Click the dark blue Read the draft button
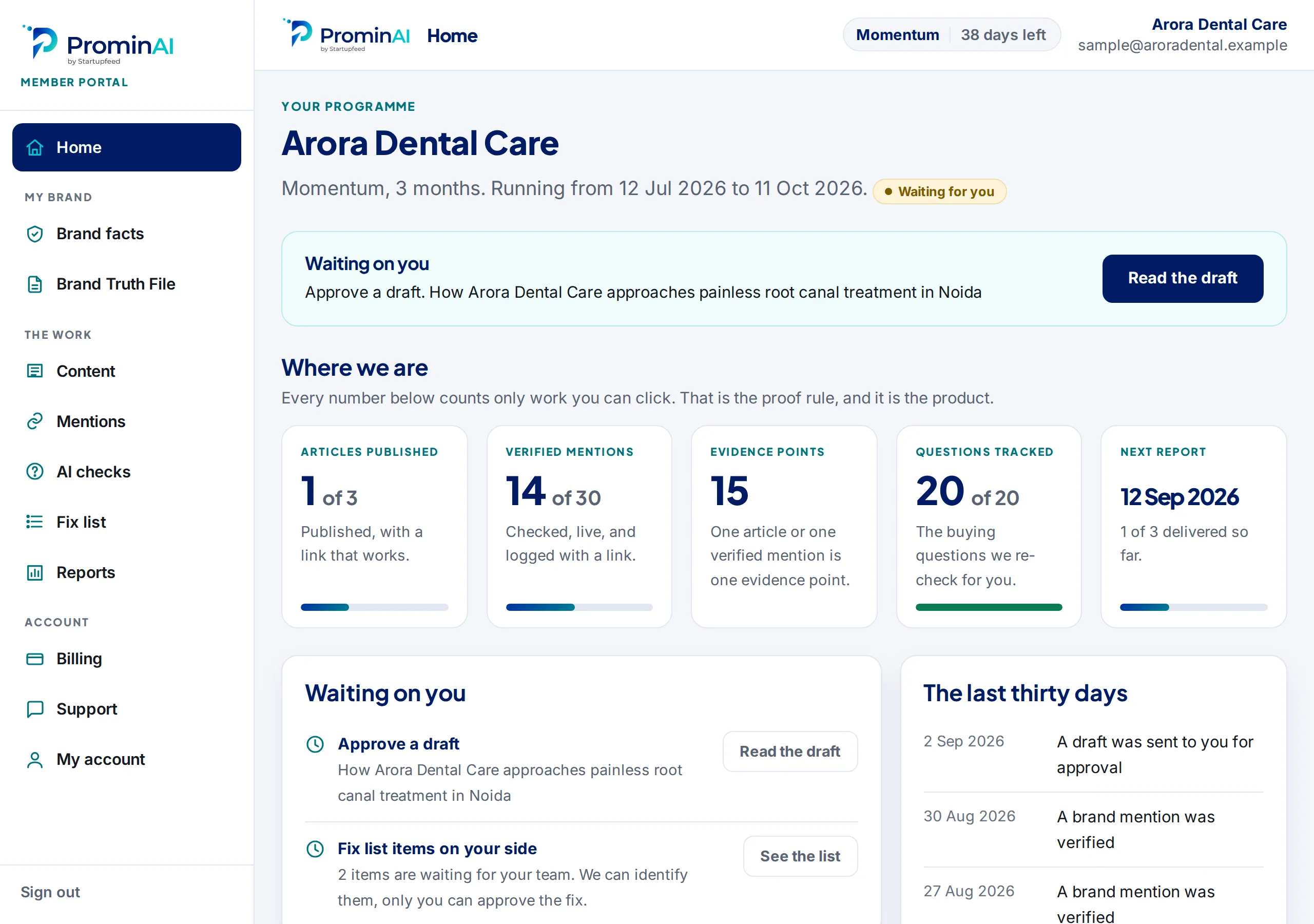 [x=1183, y=278]
